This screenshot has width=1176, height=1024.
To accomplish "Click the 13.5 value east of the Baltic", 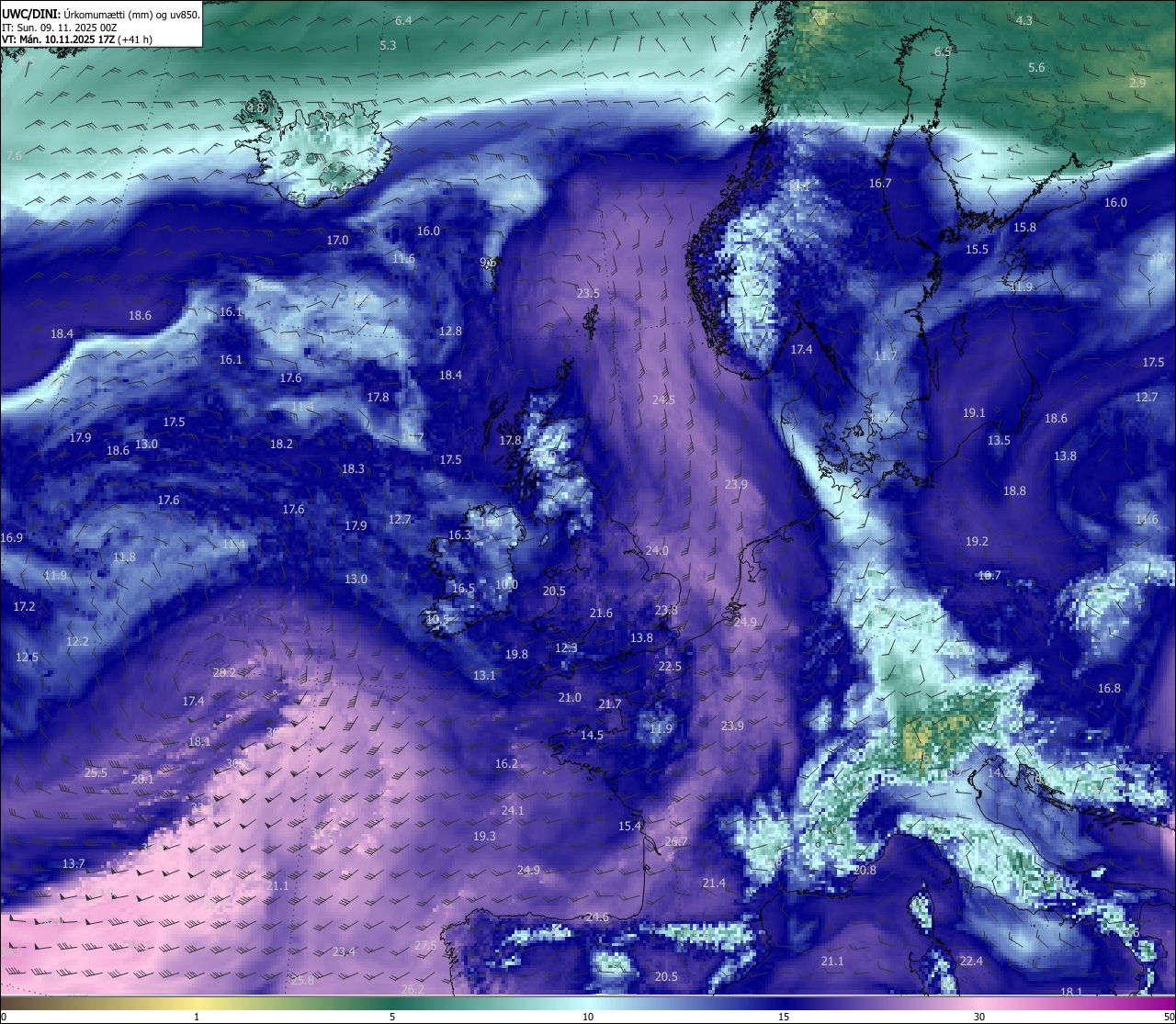I will click(x=999, y=440).
